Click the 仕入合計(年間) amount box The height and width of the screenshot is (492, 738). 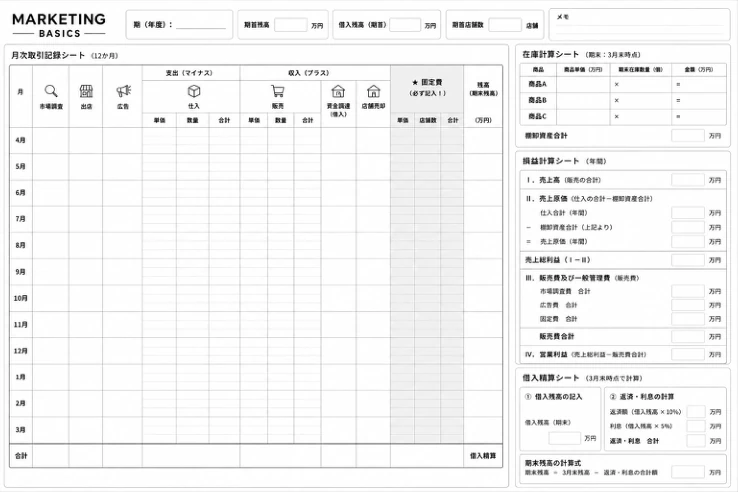click(x=688, y=213)
